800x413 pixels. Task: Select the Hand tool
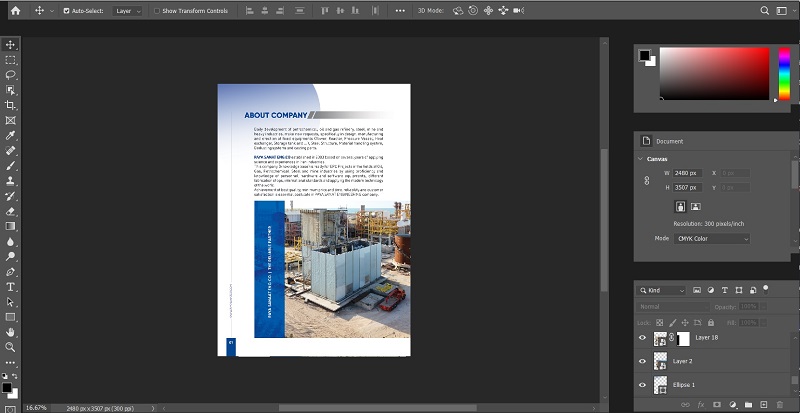click(10, 332)
